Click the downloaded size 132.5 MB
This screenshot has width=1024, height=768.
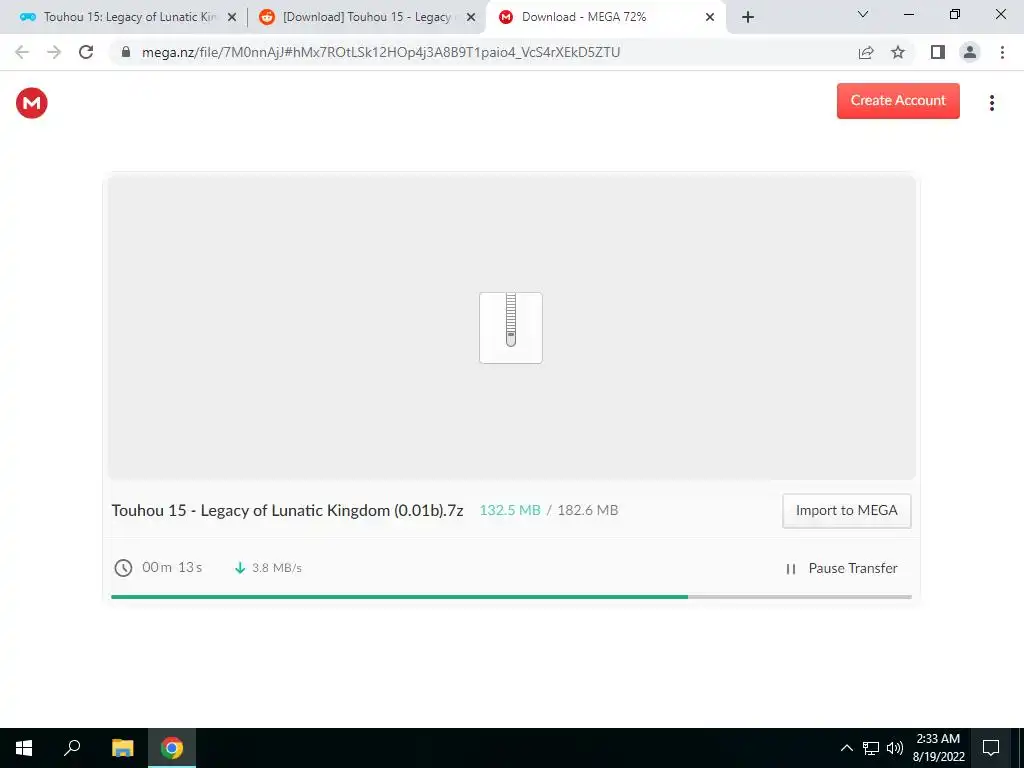coord(510,510)
